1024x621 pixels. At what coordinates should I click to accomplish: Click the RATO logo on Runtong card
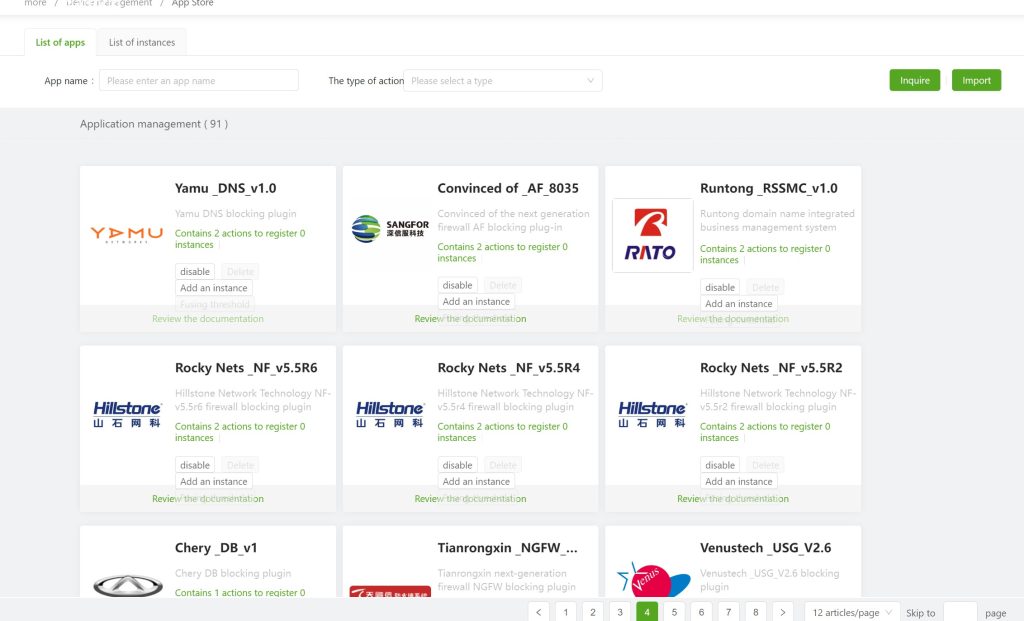[652, 235]
